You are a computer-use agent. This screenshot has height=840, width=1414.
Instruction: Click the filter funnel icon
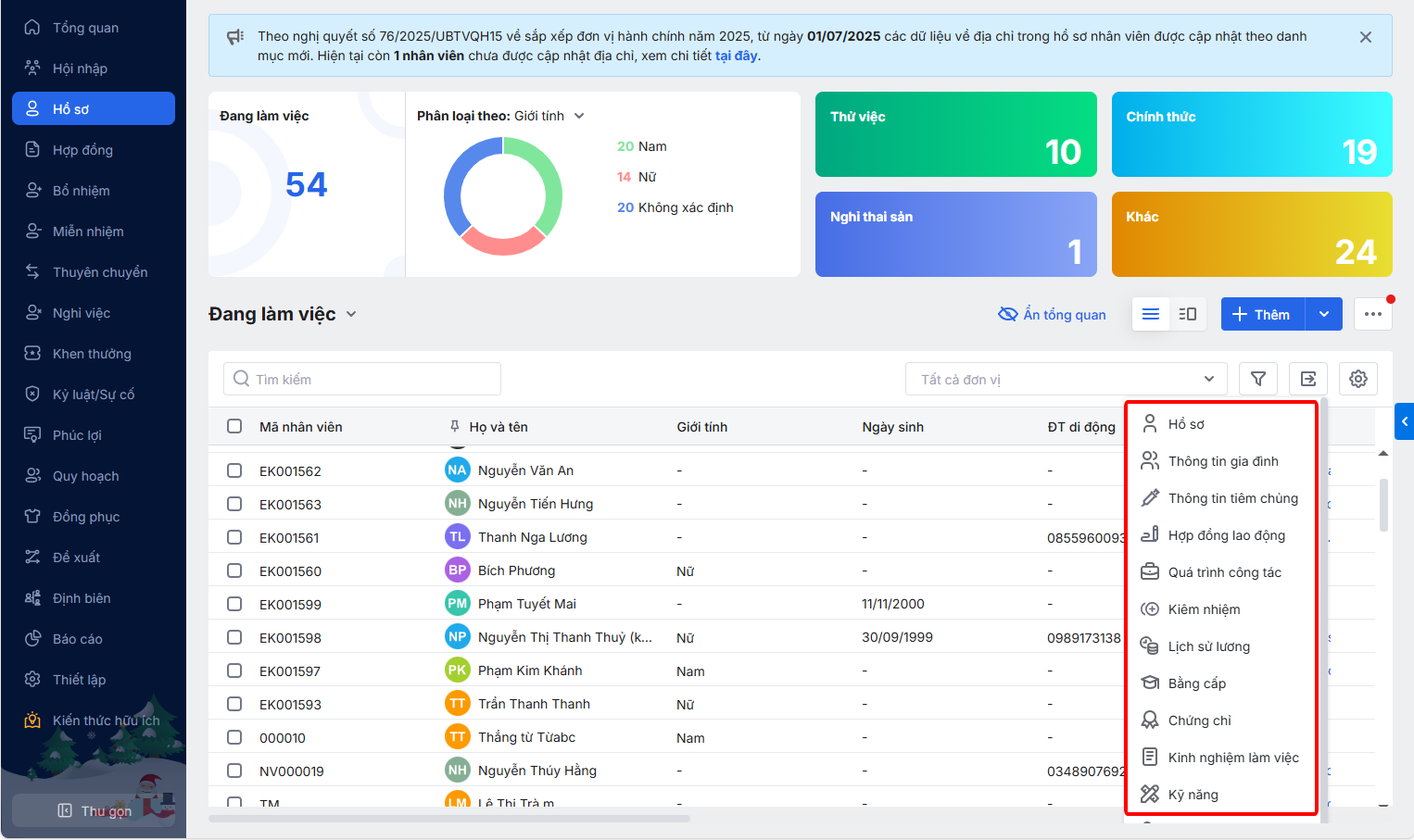[1257, 379]
